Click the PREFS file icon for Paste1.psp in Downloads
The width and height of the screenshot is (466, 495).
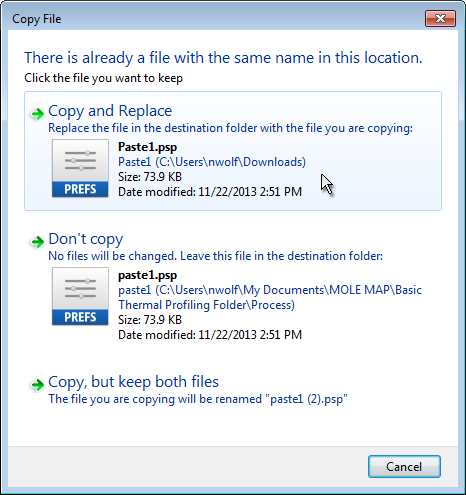80,168
